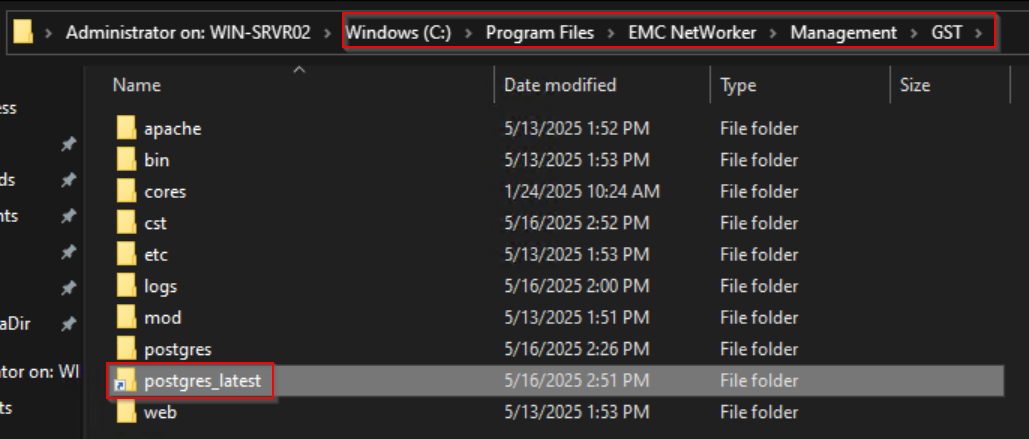Expand the chevron after 'Administrator on: WIN-SRVR02'
The width and height of the screenshot is (1029, 439).
pos(327,33)
